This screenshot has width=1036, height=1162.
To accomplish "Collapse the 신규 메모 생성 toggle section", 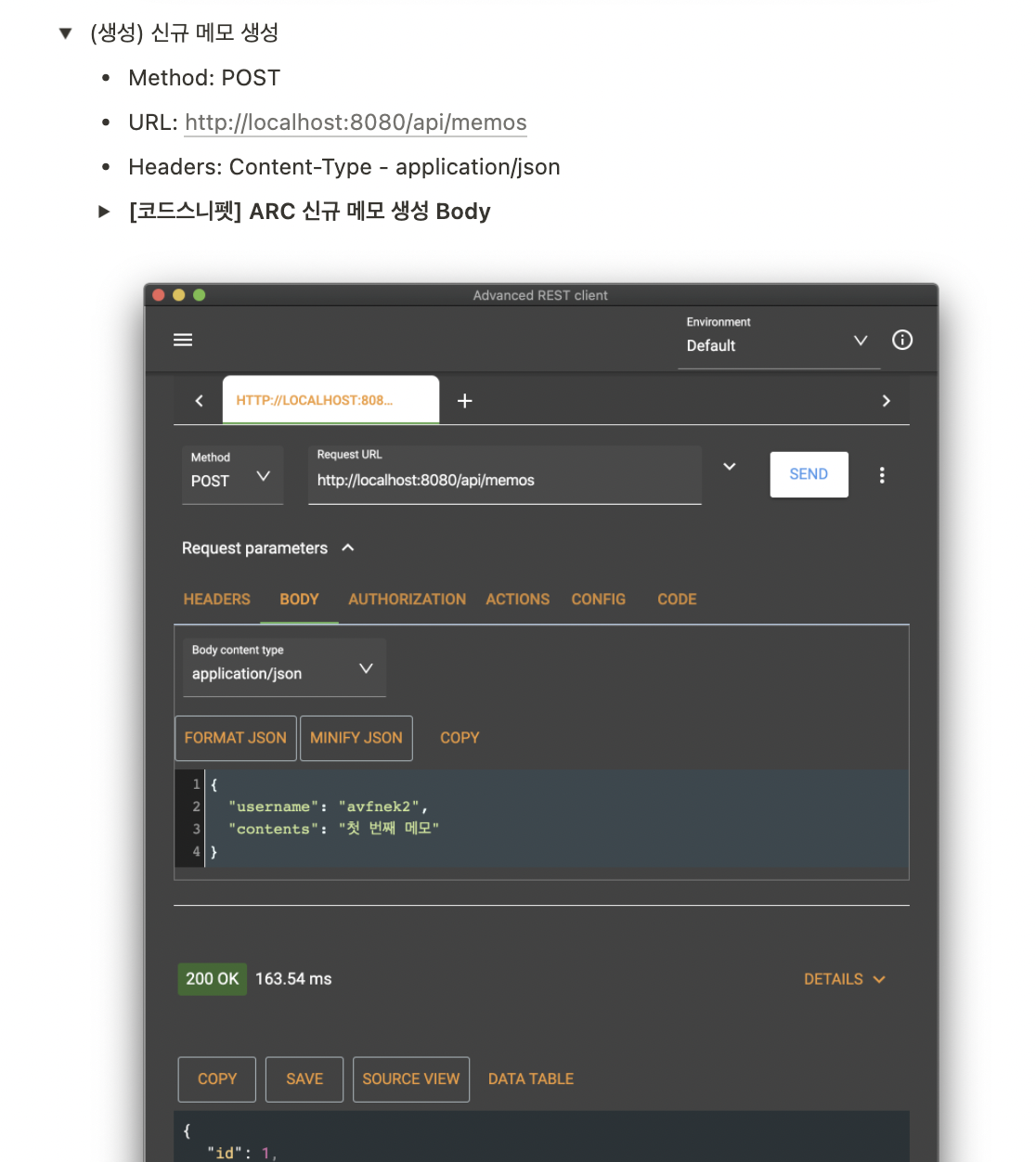I will 65,33.
